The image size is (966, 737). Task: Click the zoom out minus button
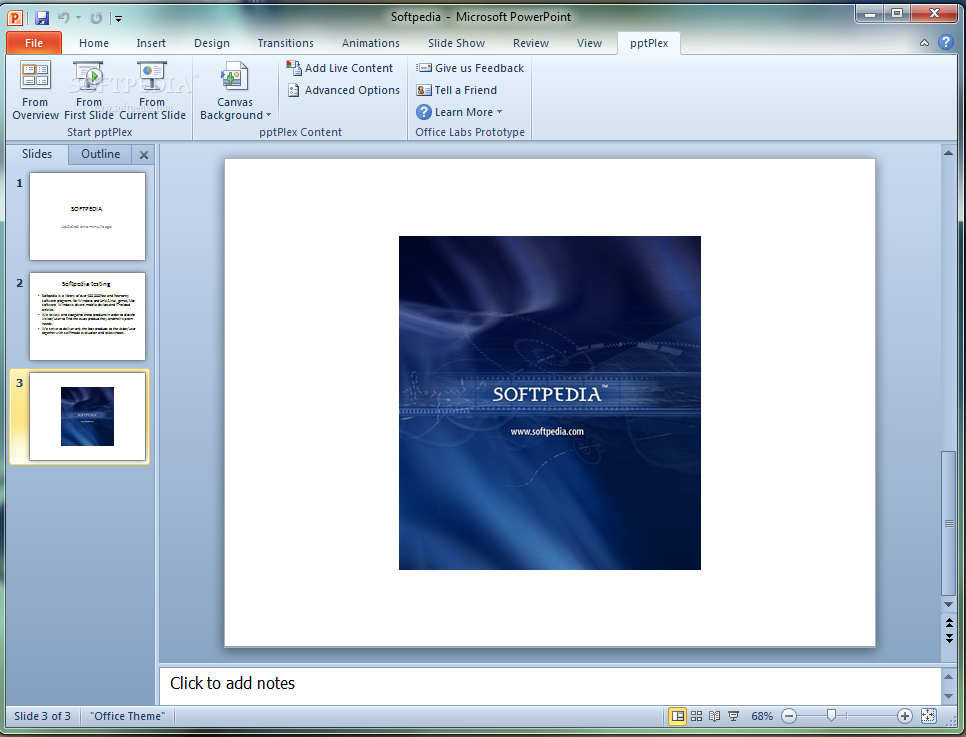coord(789,716)
